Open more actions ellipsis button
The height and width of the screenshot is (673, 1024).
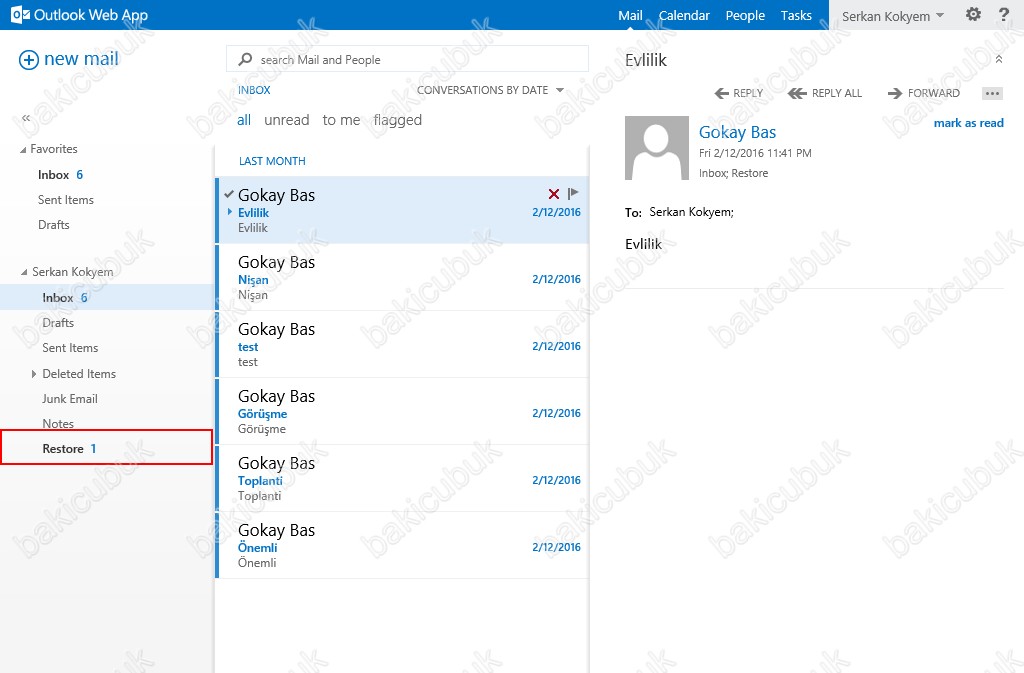coord(992,93)
